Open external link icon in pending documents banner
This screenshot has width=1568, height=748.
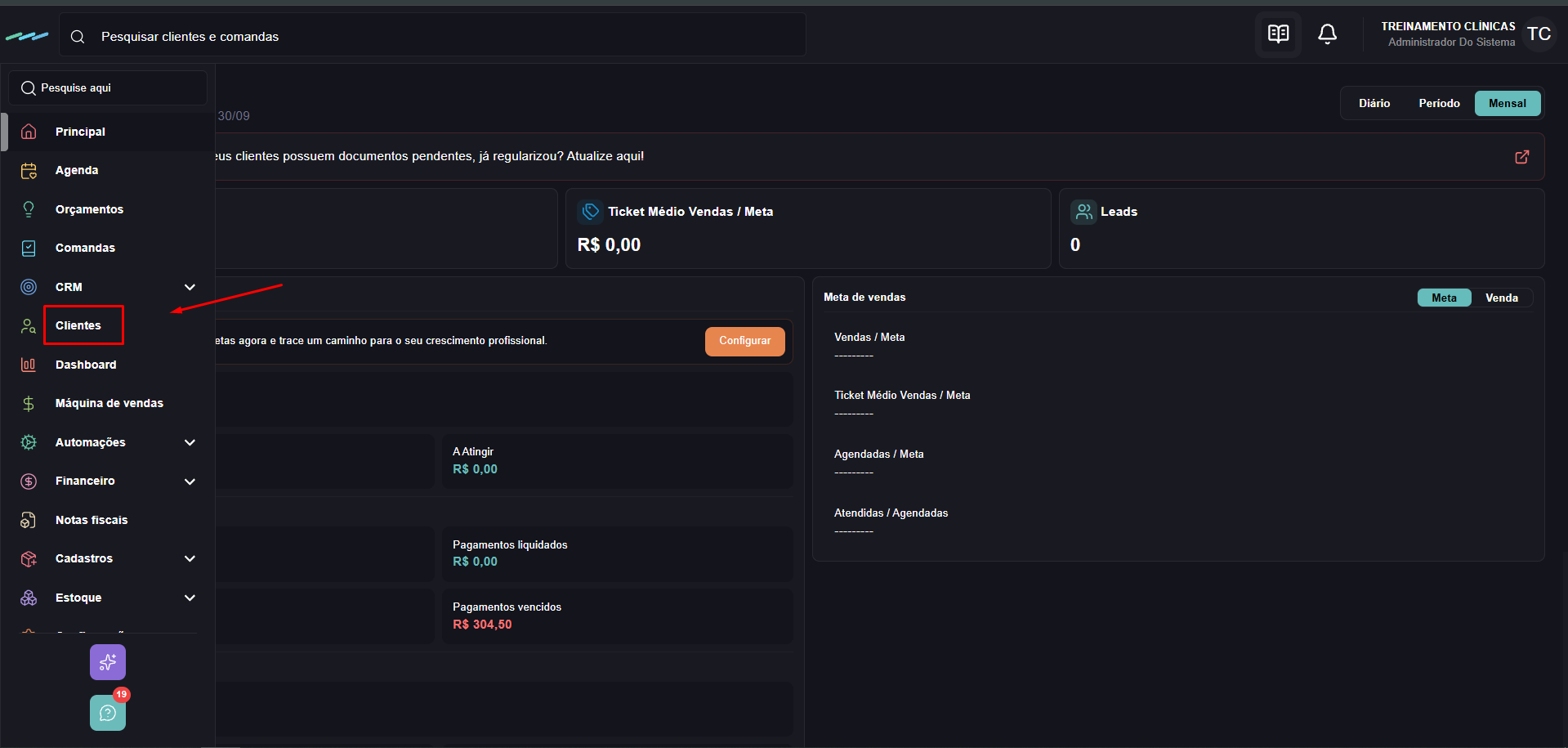(1521, 157)
